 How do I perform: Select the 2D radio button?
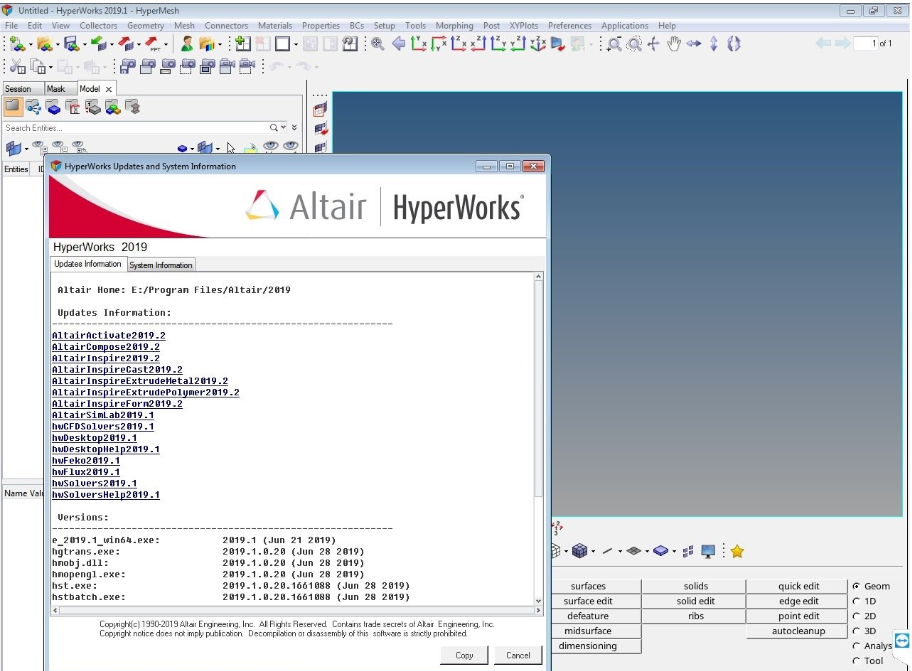[x=856, y=616]
